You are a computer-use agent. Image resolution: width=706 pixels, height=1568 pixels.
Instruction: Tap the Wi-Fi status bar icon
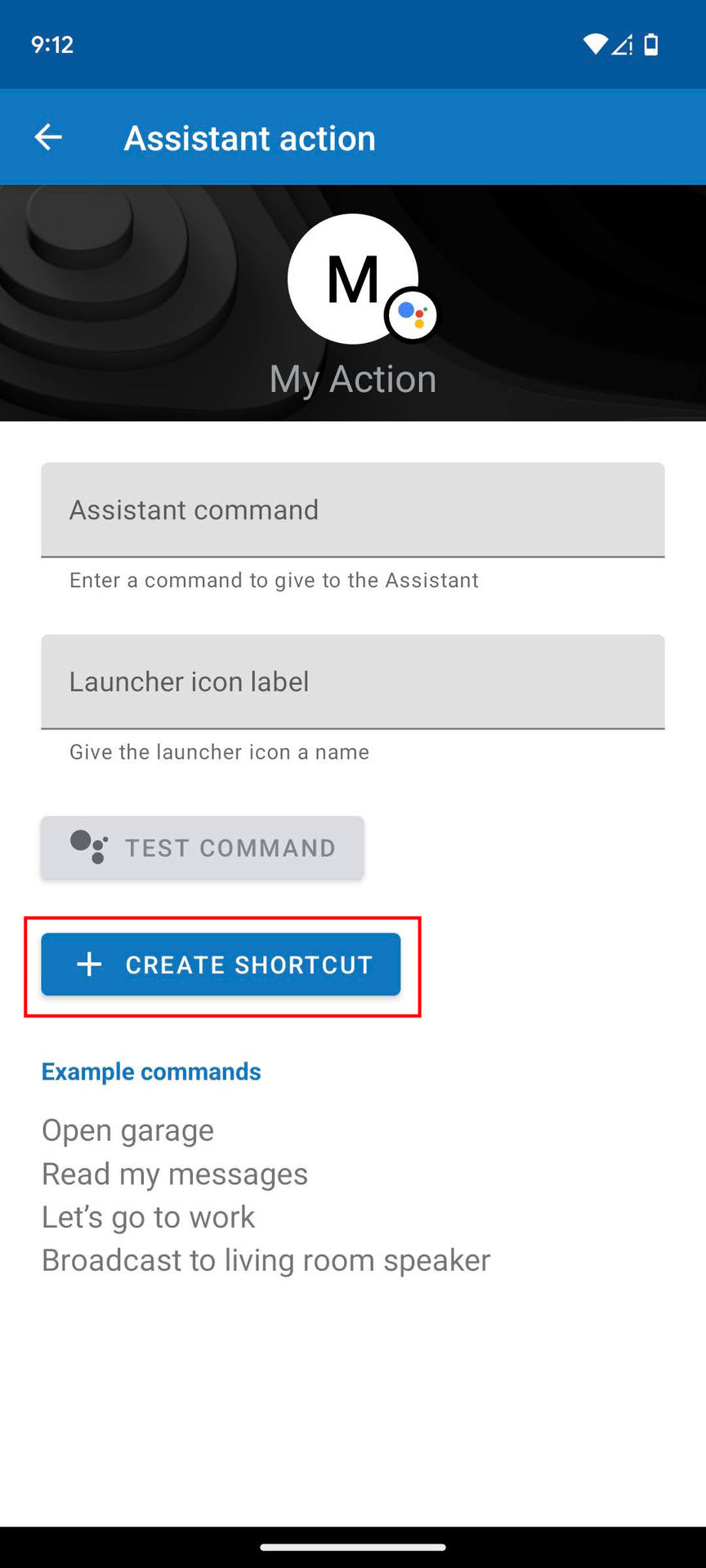pos(595,44)
